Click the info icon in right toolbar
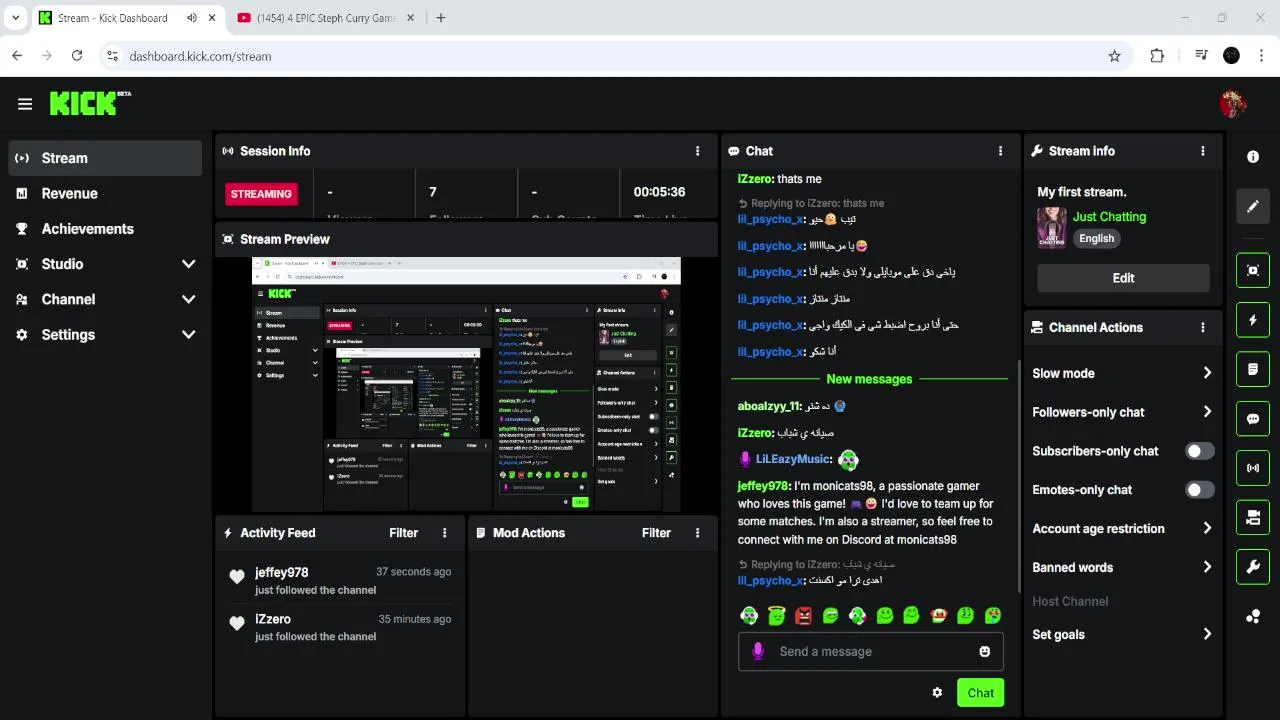 click(x=1253, y=156)
